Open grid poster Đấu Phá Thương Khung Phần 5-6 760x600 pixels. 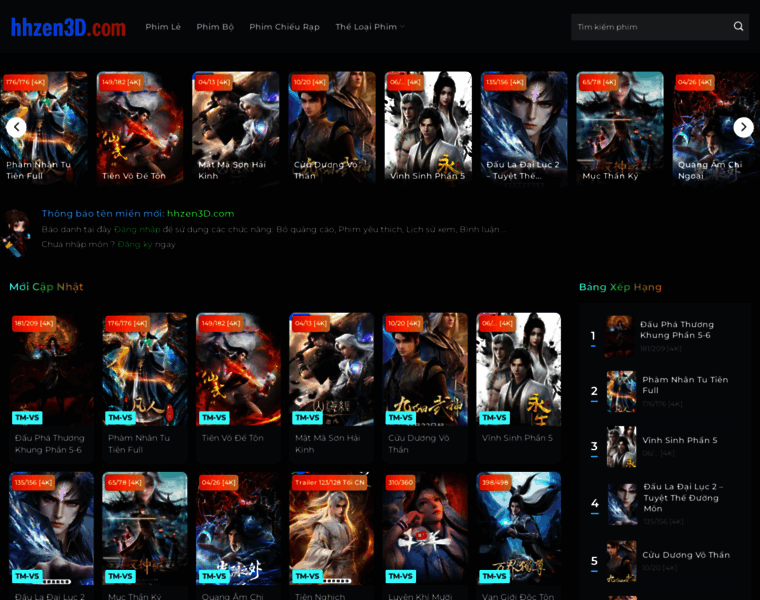(51, 369)
